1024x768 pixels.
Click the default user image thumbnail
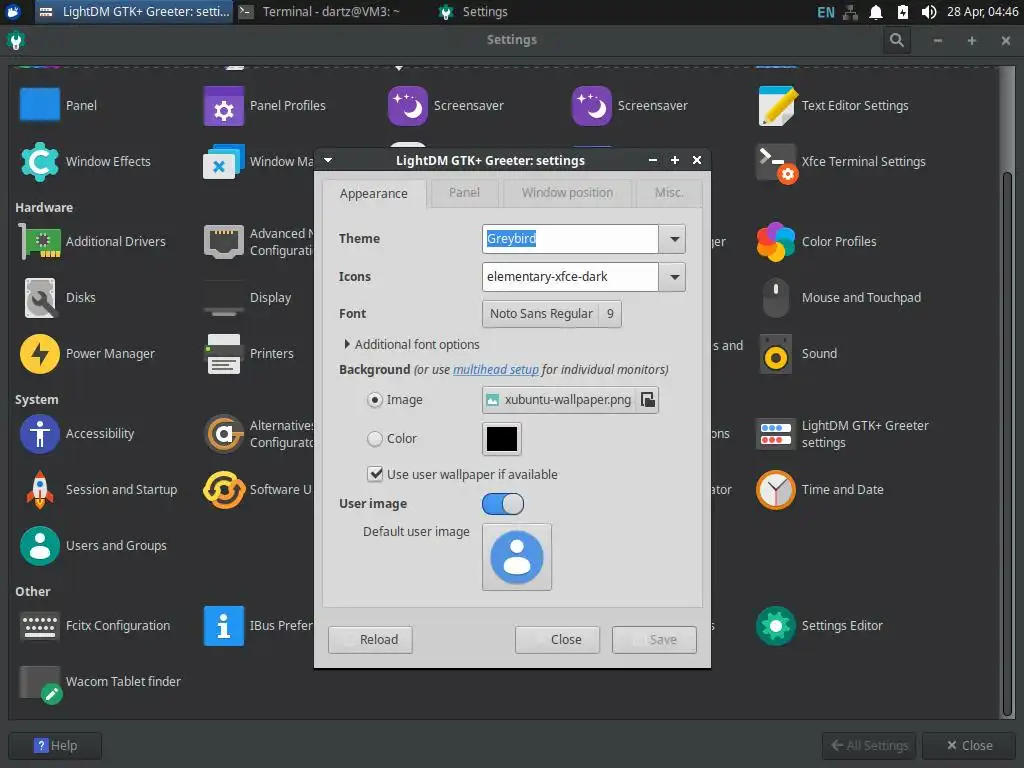pos(517,557)
